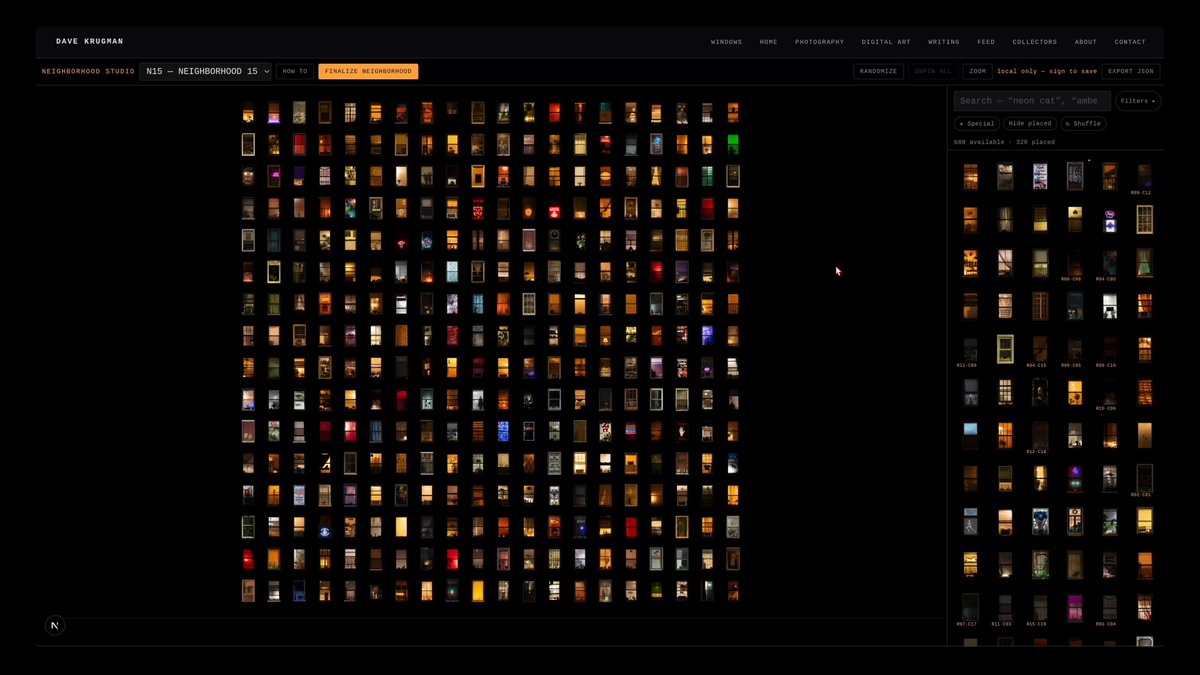Screen dimensions: 1200x675
Task: Choose the thumbnail labeled R12-C18
Action: click(x=1040, y=435)
